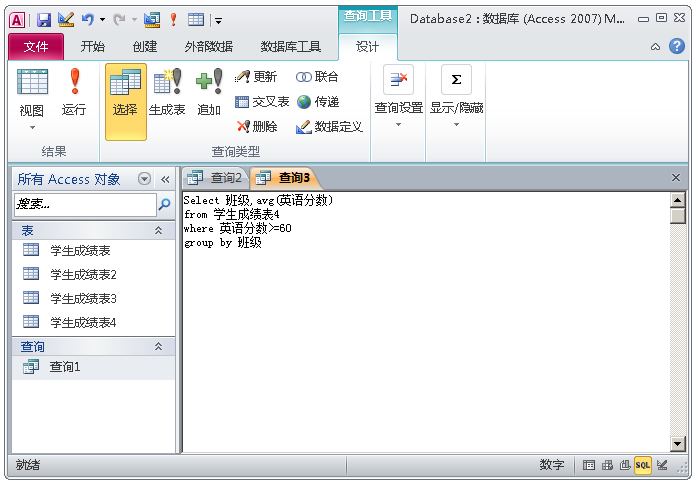Click the redo arrow icon

pos(119,20)
